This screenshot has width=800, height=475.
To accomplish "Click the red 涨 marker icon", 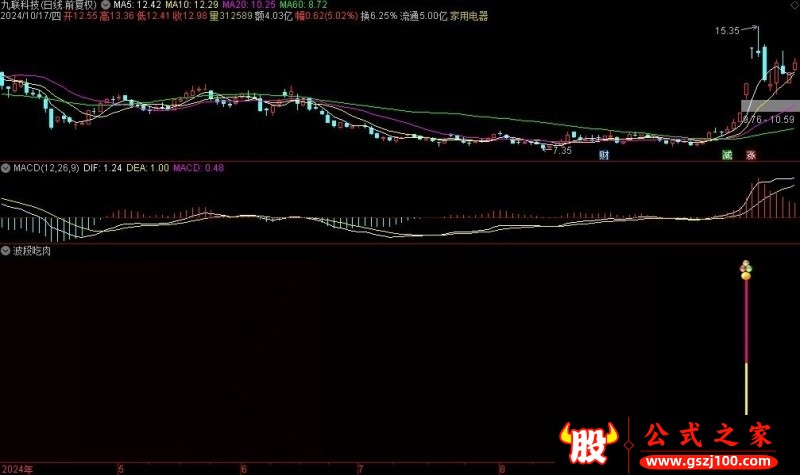I will click(751, 155).
